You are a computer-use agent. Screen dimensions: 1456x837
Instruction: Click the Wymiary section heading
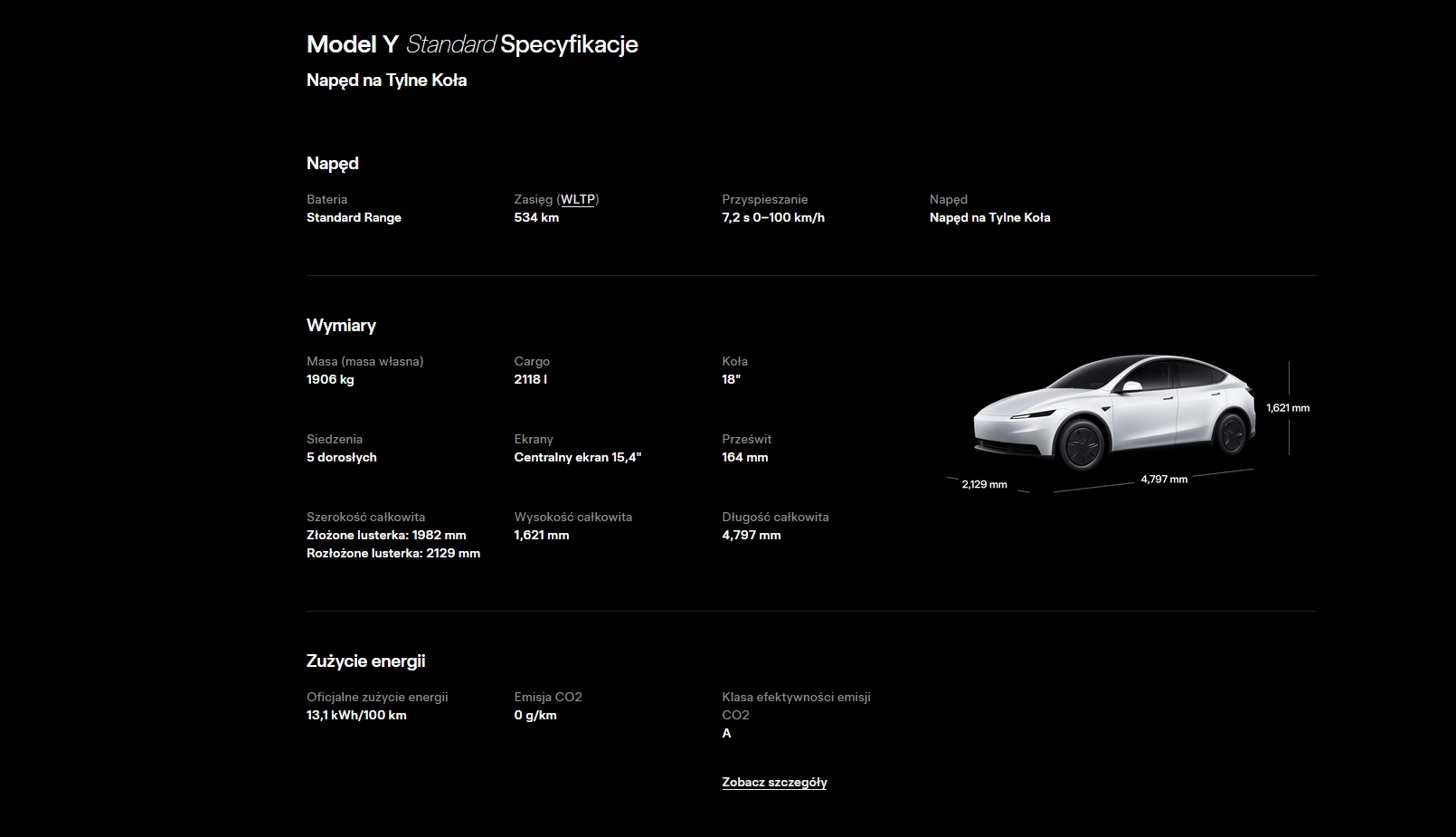(341, 326)
